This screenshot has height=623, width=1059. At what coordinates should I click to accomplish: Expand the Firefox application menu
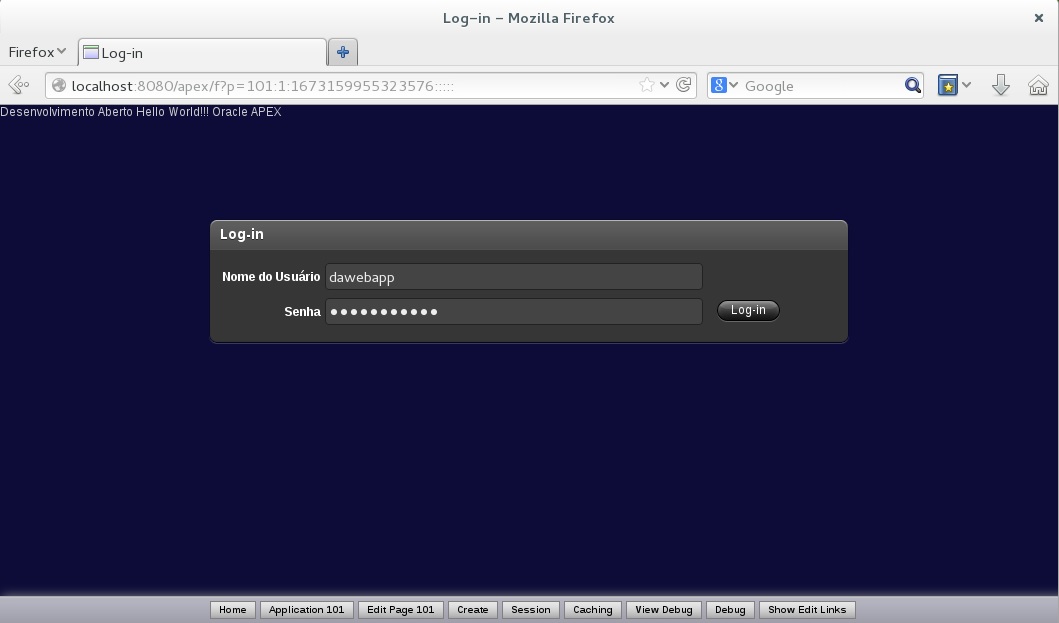[37, 52]
